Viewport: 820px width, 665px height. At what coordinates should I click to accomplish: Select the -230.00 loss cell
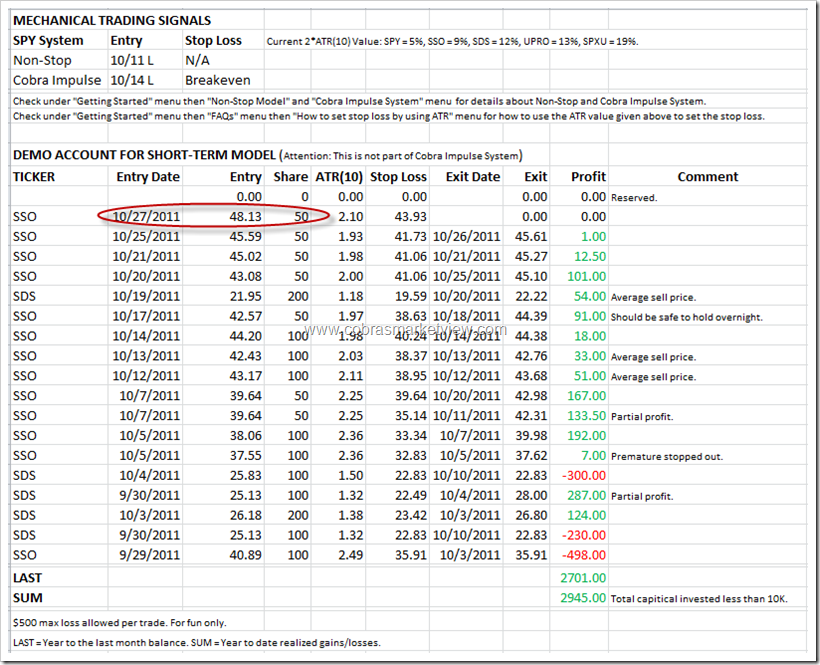coord(584,535)
